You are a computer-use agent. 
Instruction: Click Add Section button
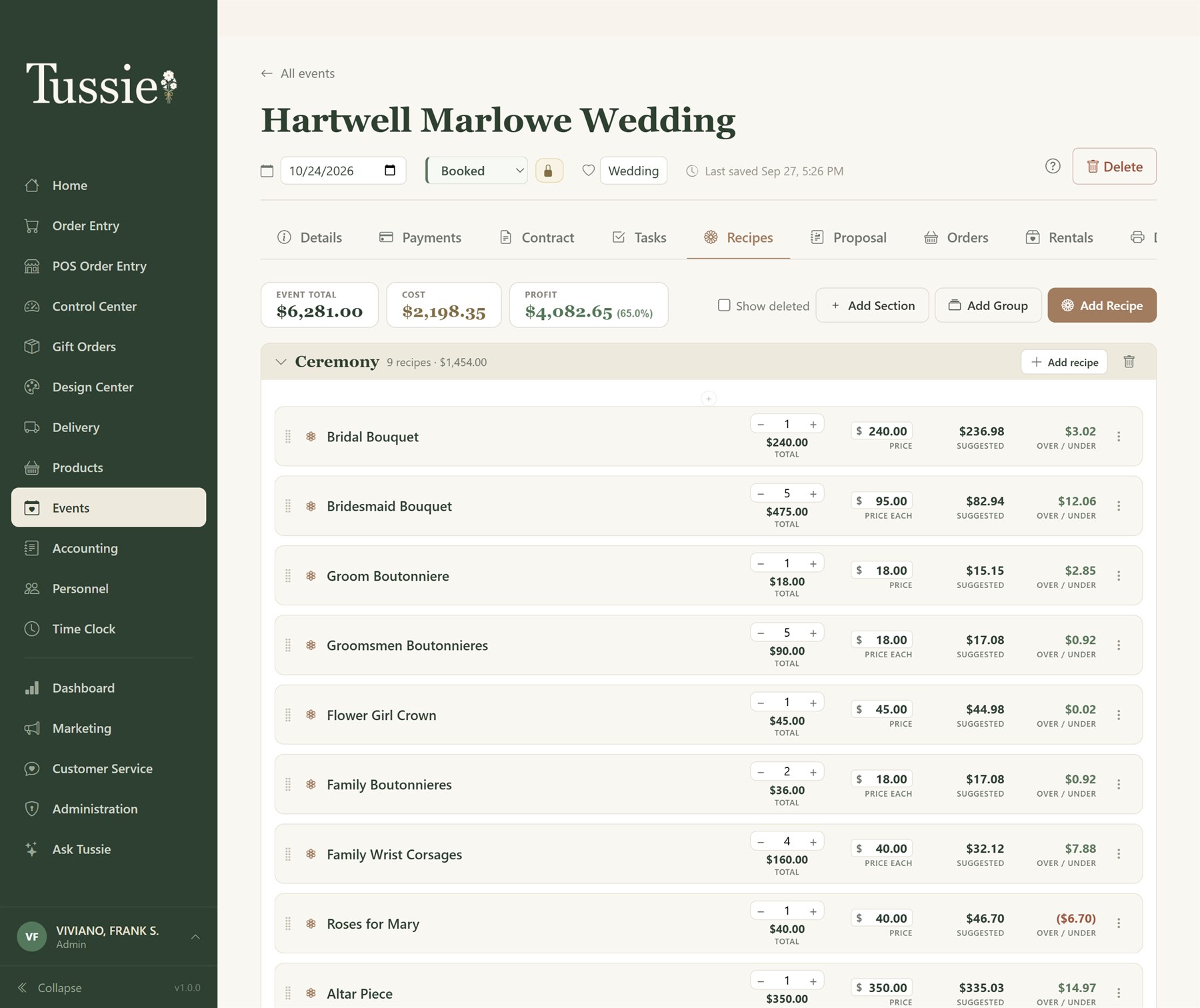pos(872,305)
